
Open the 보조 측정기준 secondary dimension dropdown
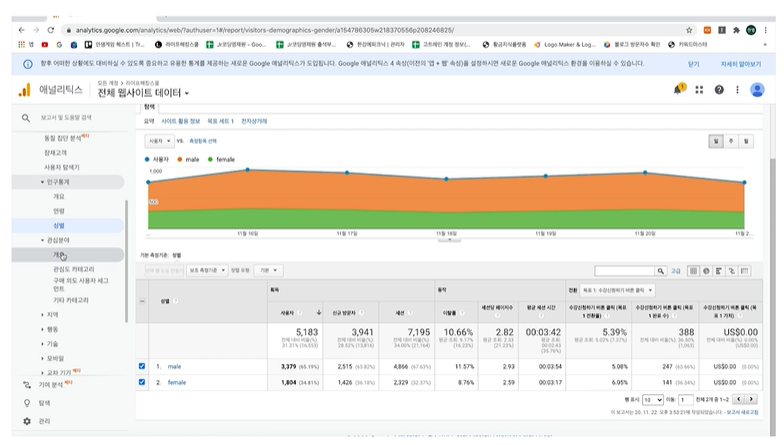pos(207,270)
